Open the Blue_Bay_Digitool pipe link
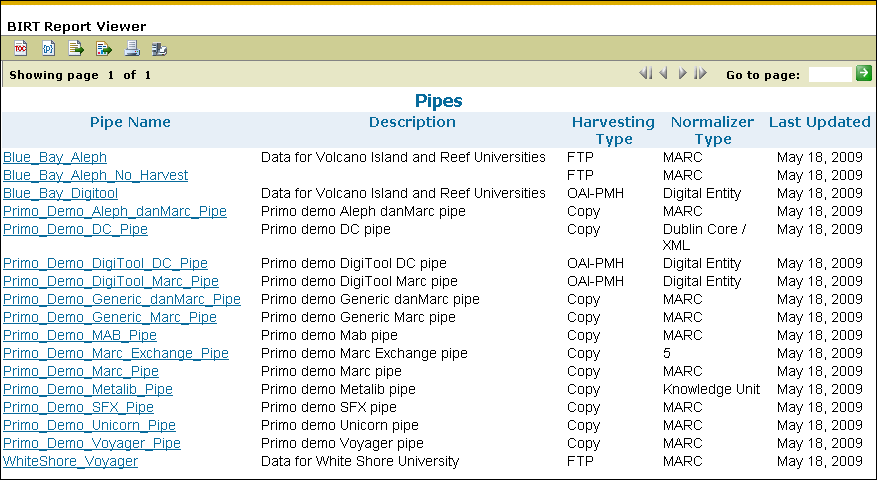The width and height of the screenshot is (877, 480). [60, 193]
